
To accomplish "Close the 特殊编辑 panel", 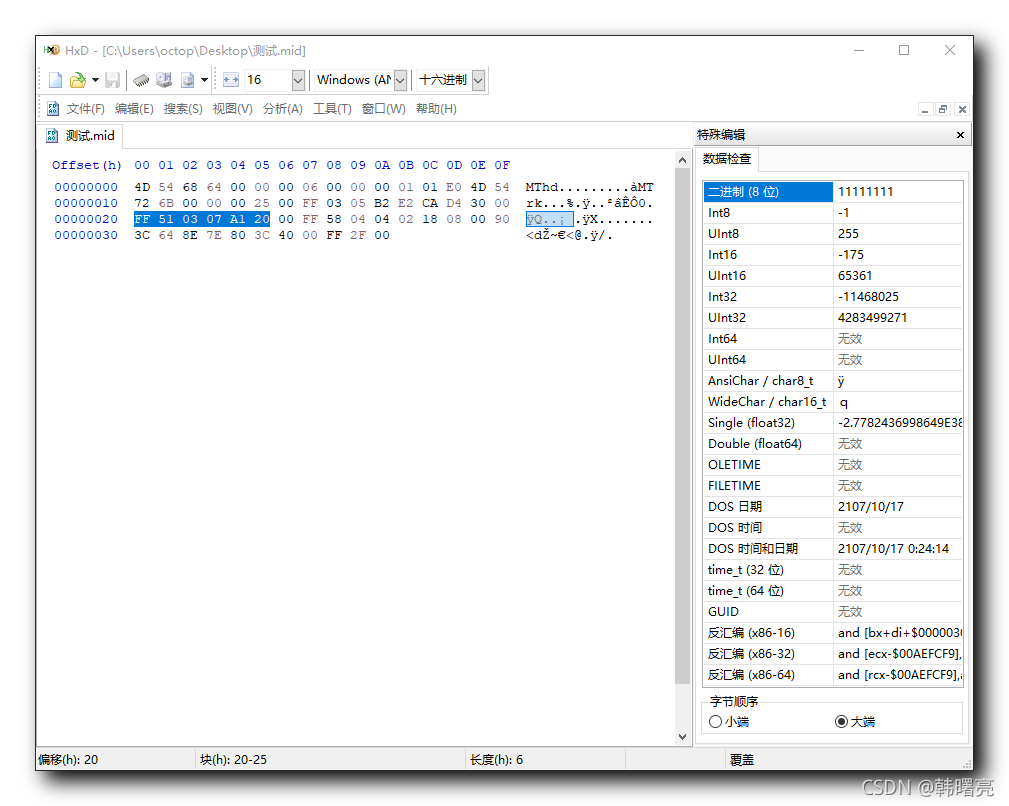I will pyautogui.click(x=960, y=135).
